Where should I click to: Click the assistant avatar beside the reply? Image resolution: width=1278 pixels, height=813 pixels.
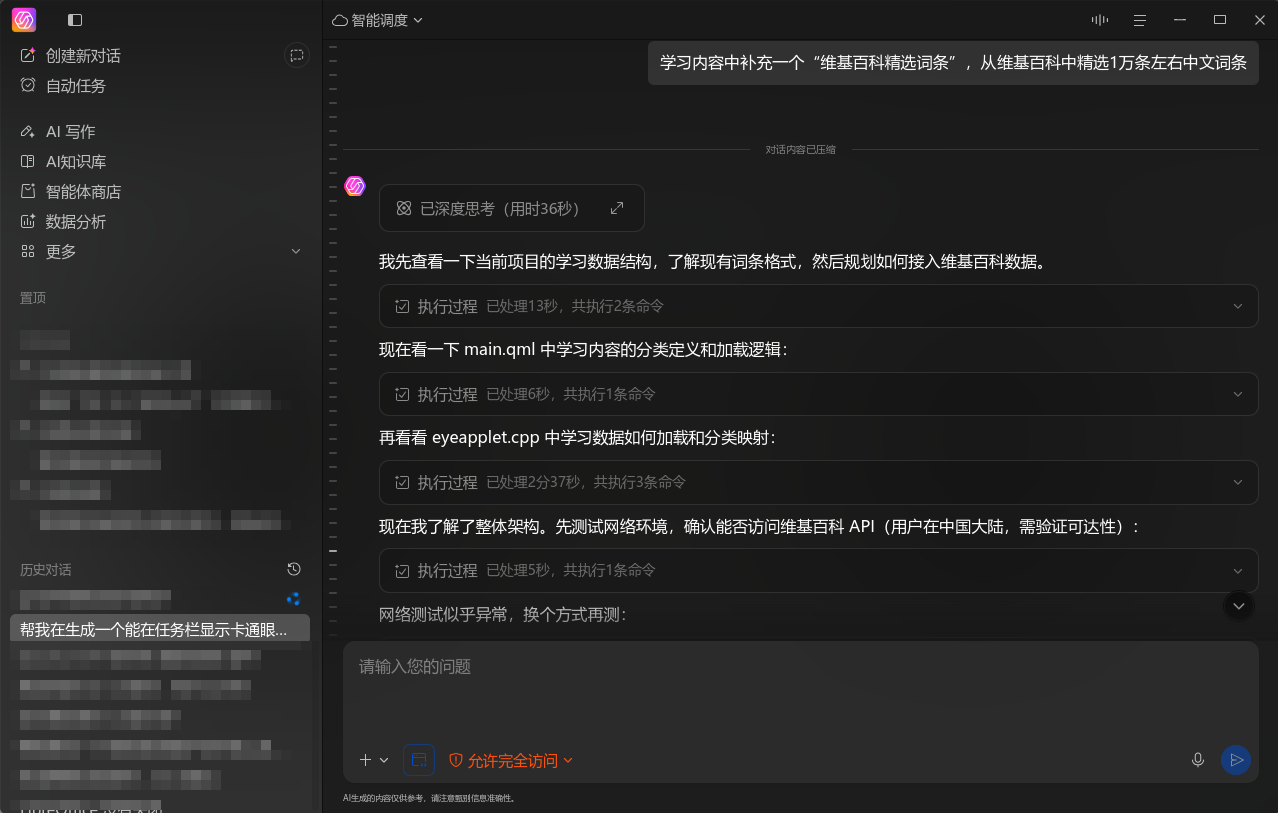[355, 186]
